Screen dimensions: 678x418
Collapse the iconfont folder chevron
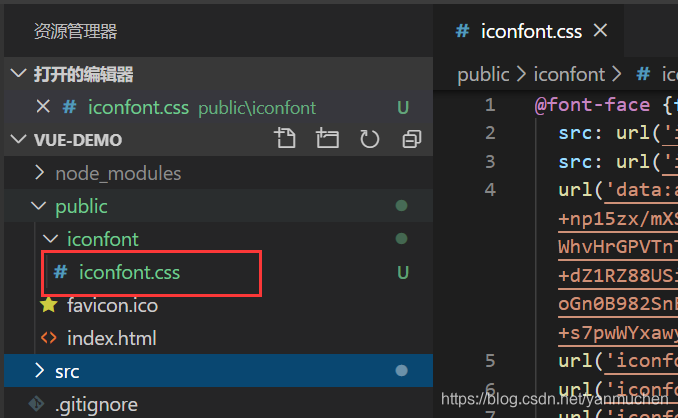coord(51,239)
